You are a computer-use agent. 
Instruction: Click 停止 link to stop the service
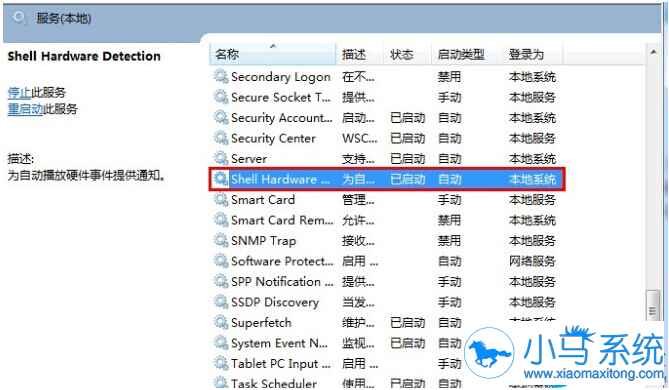point(19,93)
